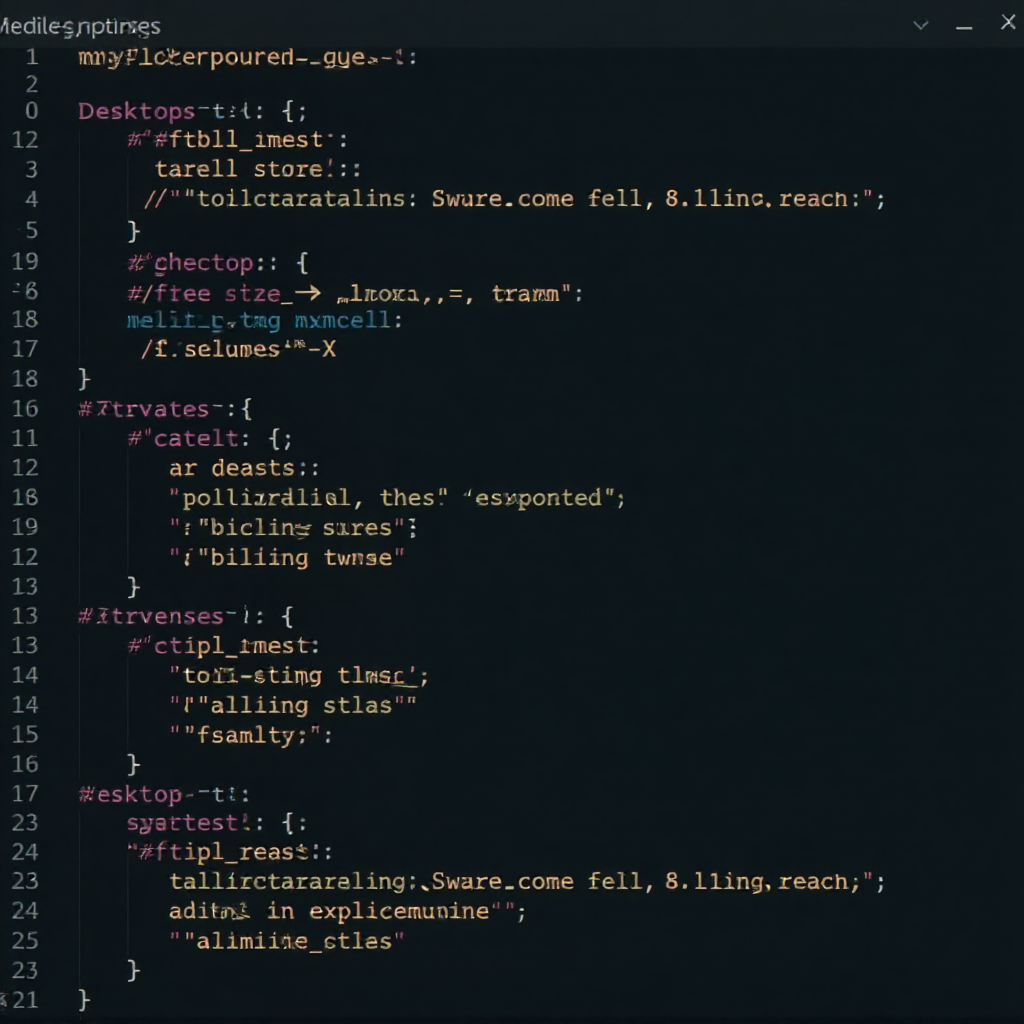Click the 'tarell store' line

pos(258,170)
